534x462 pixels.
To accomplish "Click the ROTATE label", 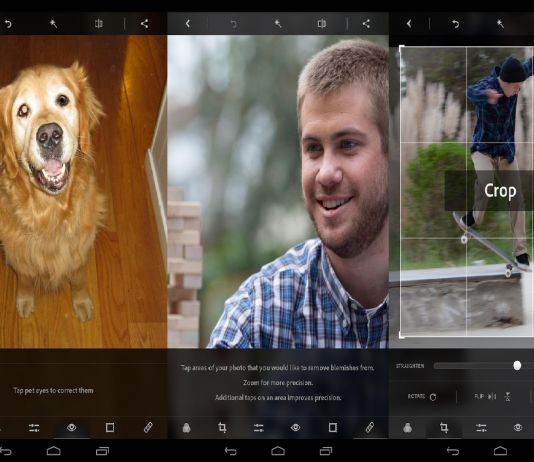I will click(416, 397).
